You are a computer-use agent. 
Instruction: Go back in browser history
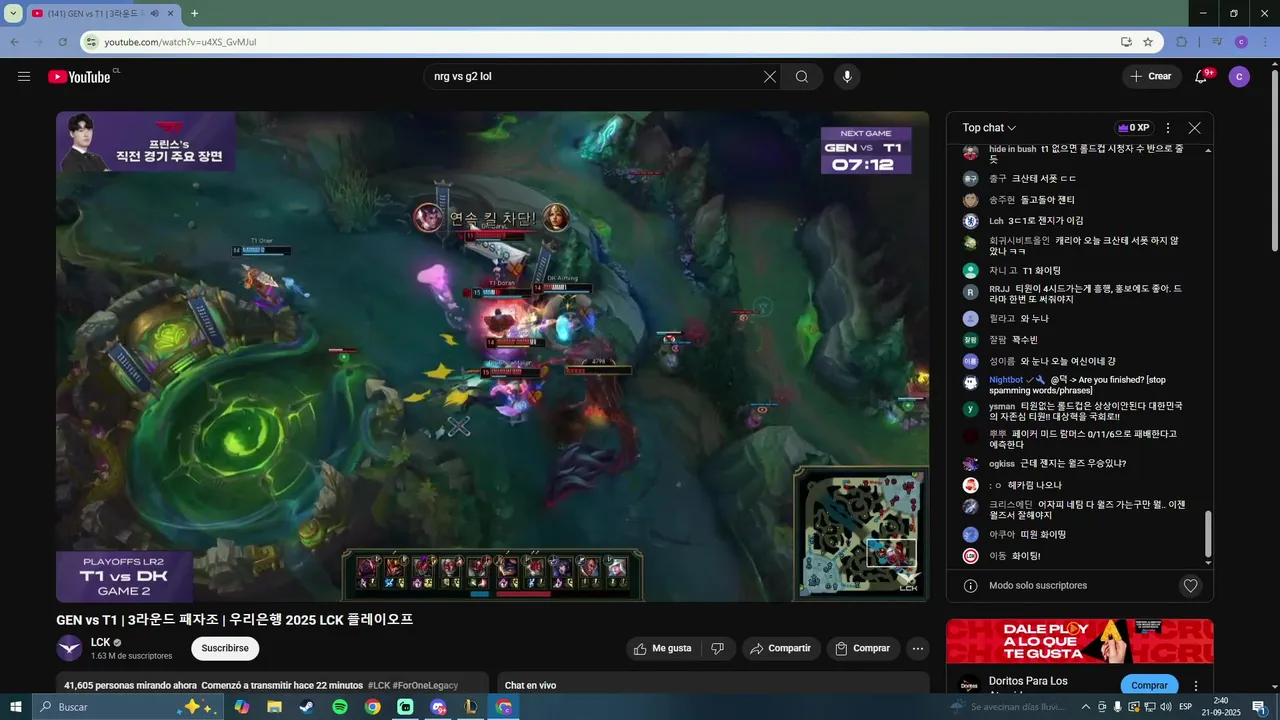click(14, 42)
